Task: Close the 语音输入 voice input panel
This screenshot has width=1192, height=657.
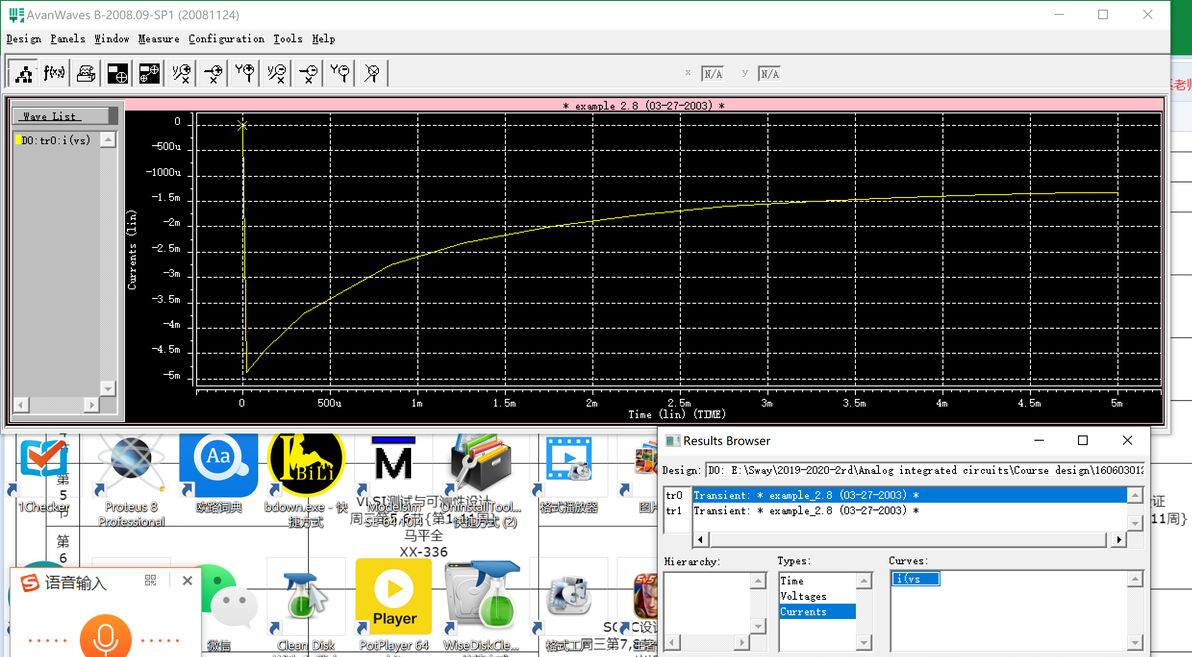Action: tap(187, 581)
